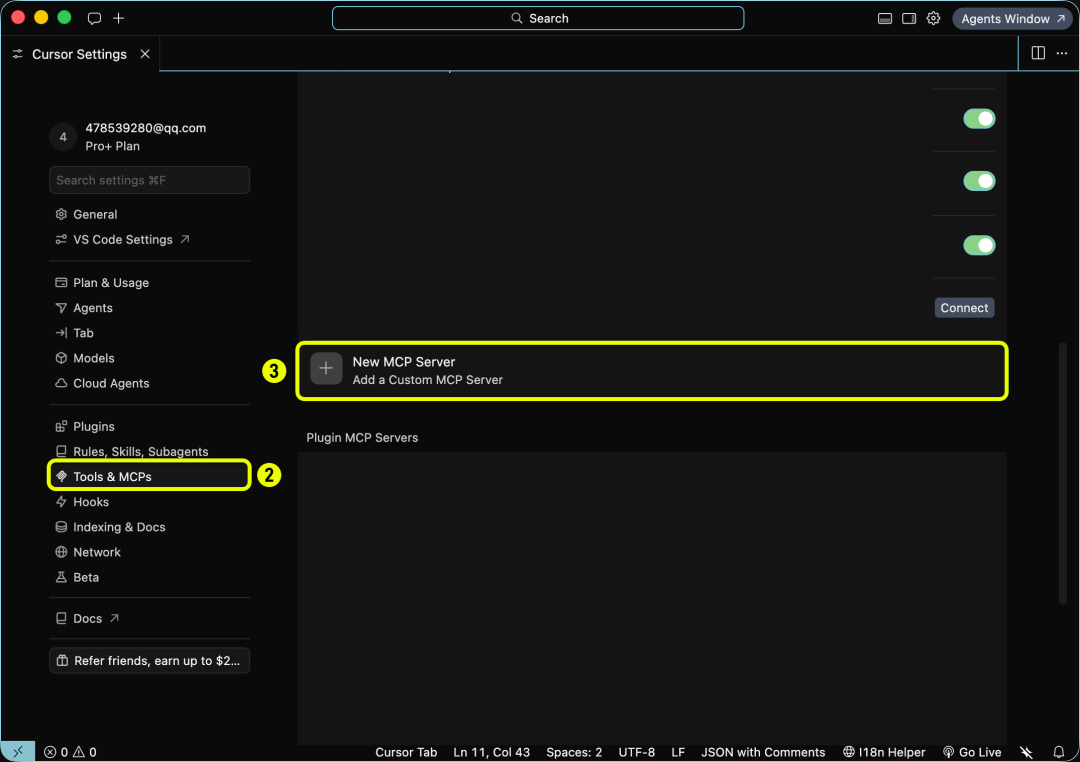Click the settings page vertical scrollbar

point(1062,474)
